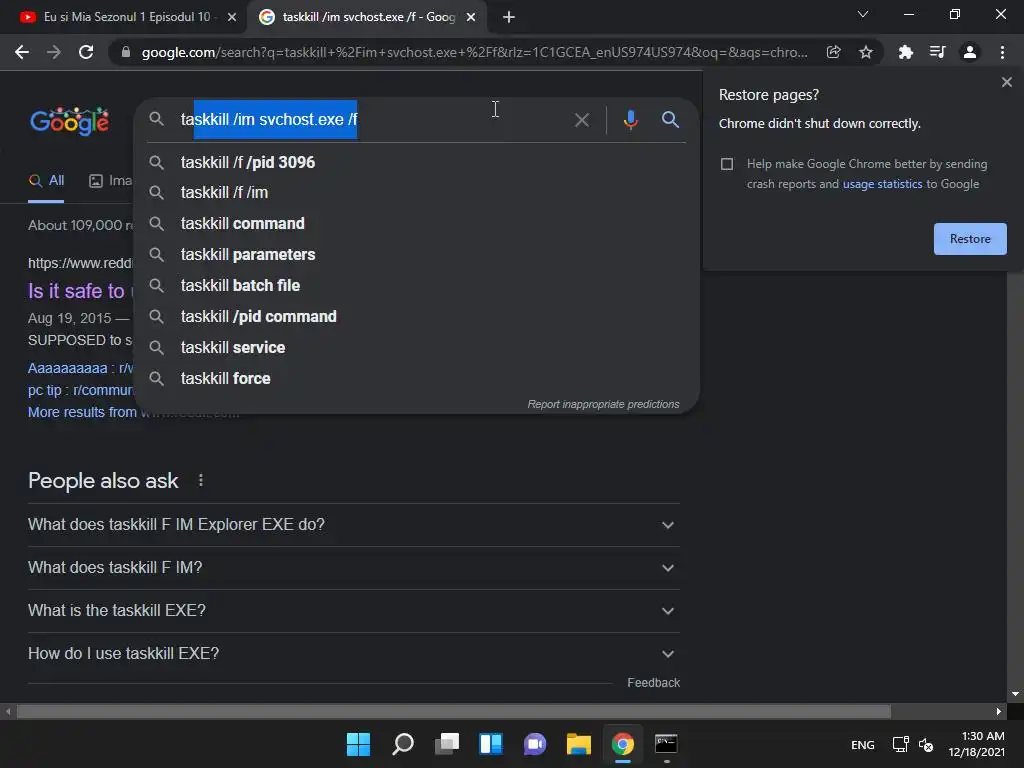Click into the Google search text field

372,120
